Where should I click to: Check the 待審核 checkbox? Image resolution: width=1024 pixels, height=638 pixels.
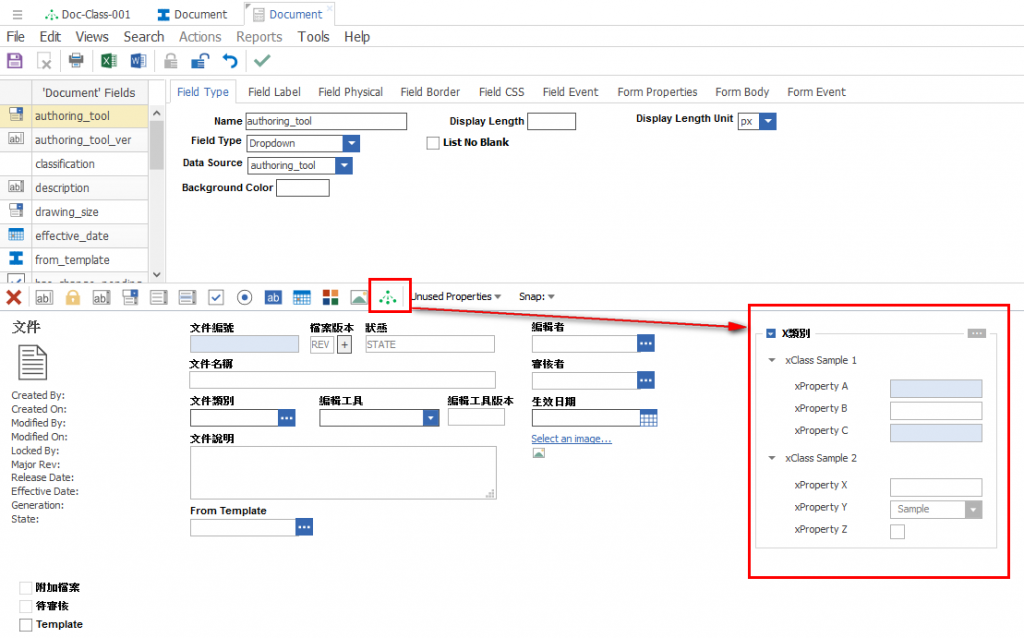(x=25, y=606)
